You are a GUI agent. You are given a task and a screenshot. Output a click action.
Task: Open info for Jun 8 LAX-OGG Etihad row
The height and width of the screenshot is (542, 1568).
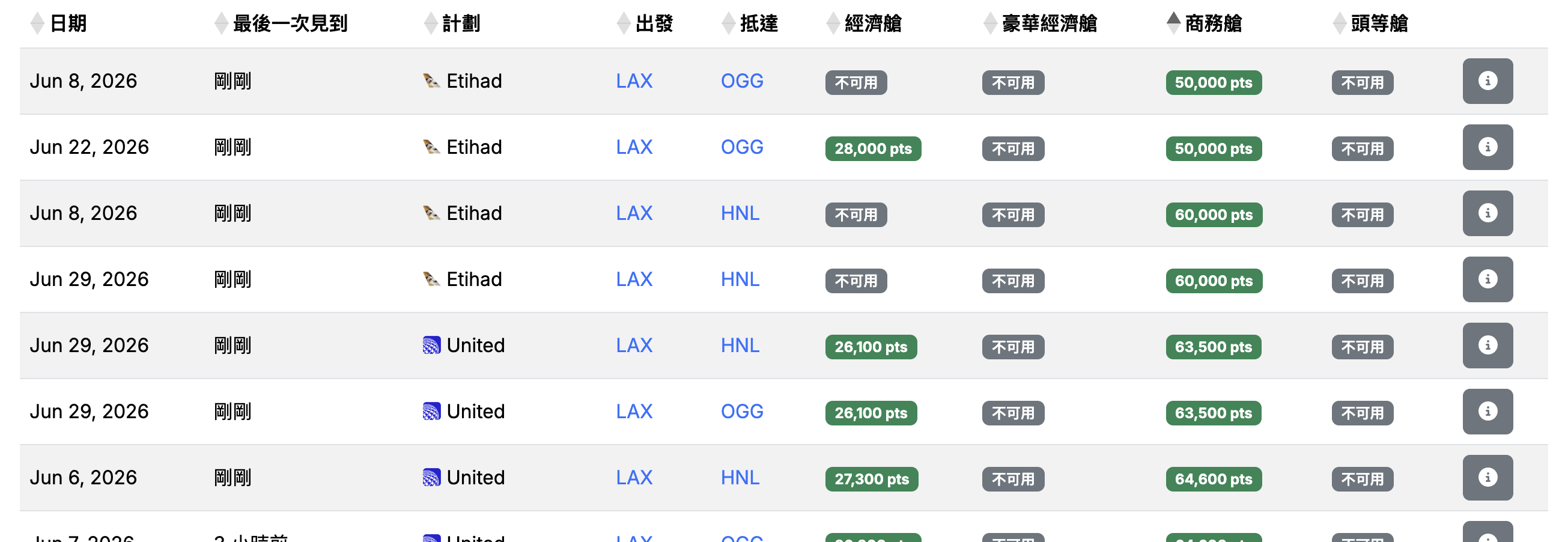coord(1487,81)
